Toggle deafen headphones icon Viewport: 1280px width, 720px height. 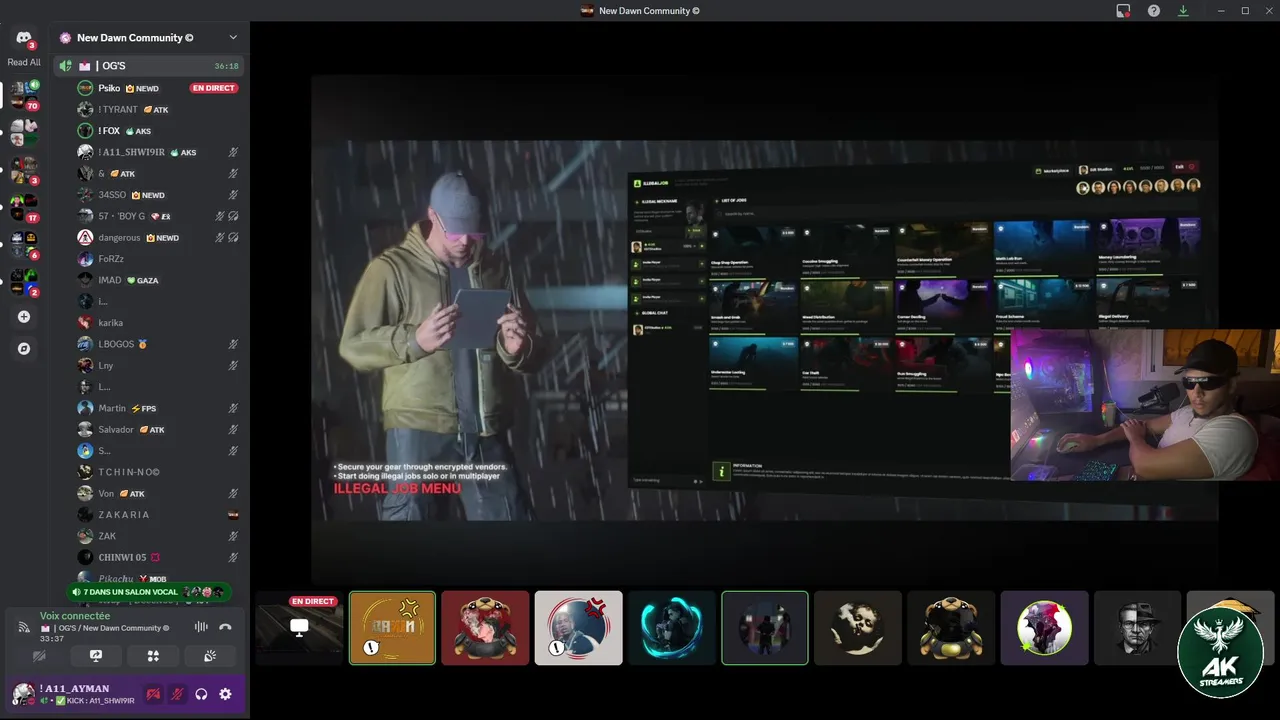[201, 694]
